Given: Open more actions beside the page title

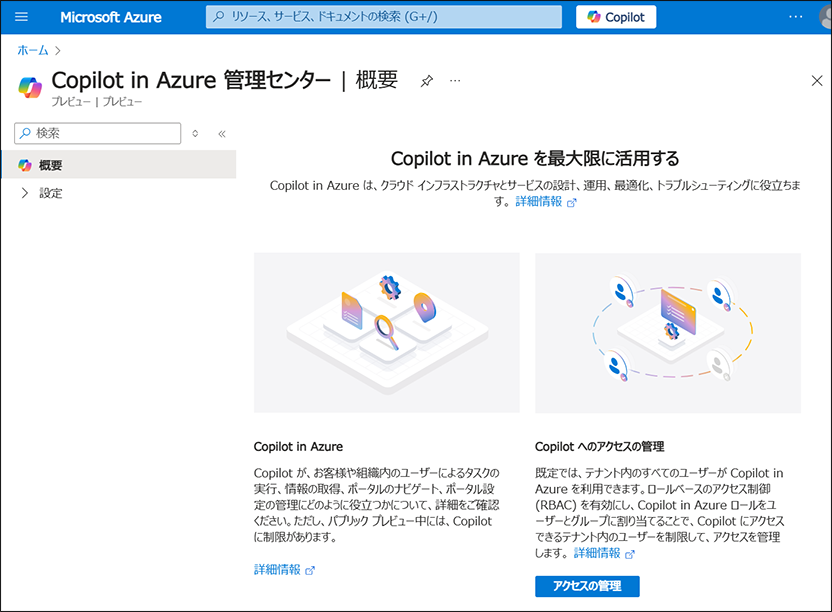Looking at the screenshot, I should point(455,81).
